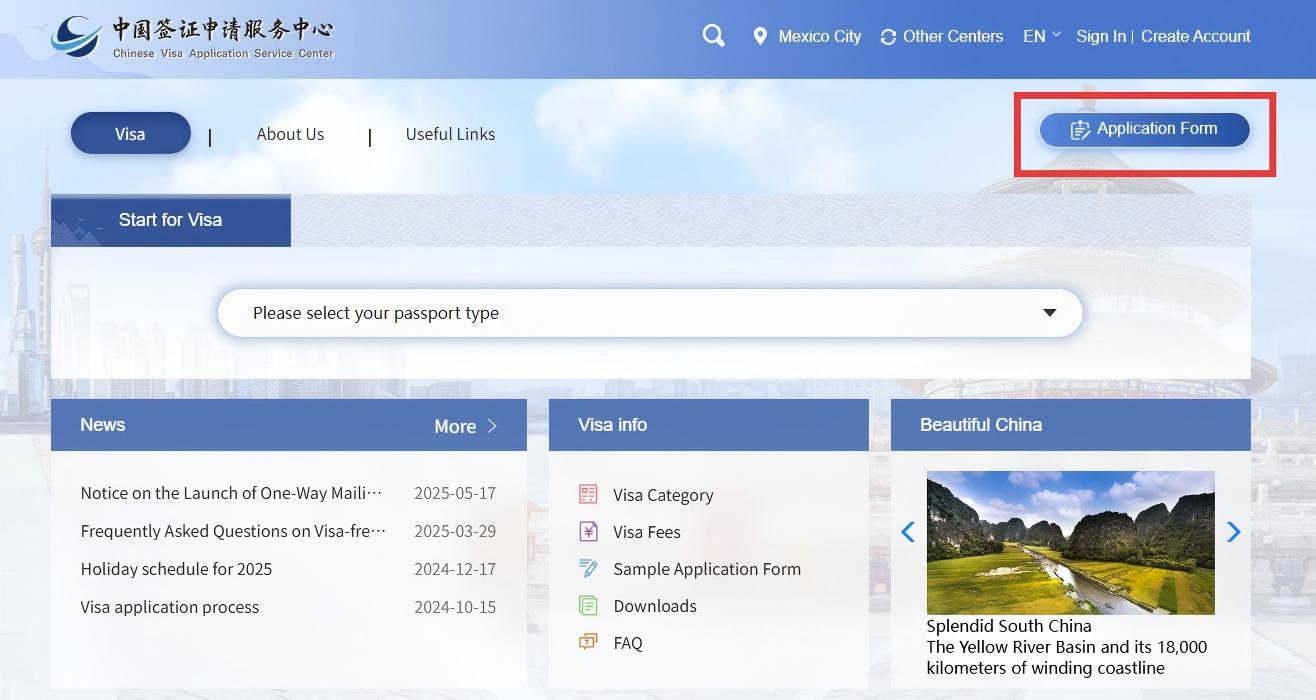Viewport: 1316px width, 700px height.
Task: Select the Visa tab
Action: click(x=130, y=134)
